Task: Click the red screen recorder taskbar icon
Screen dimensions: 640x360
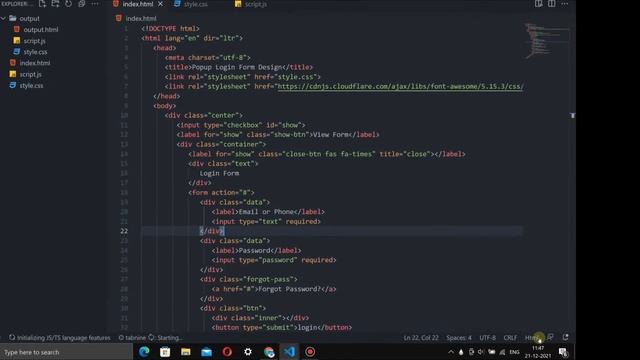Action: [x=310, y=352]
